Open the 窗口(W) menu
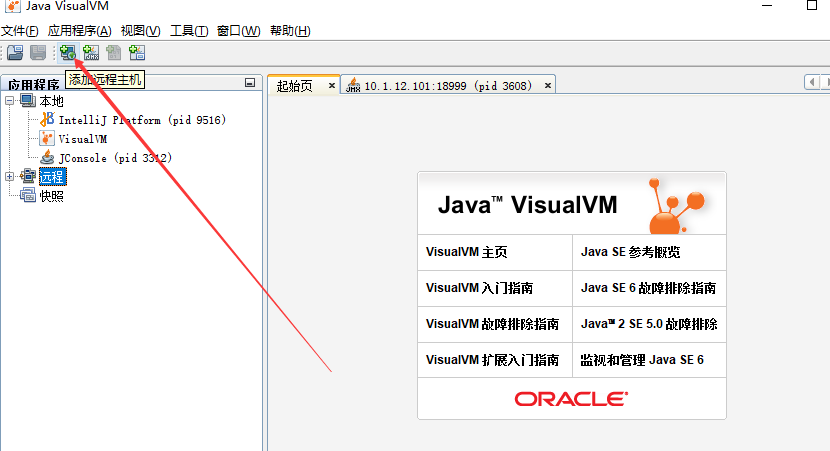Image resolution: width=830 pixels, height=451 pixels. pyautogui.click(x=239, y=31)
